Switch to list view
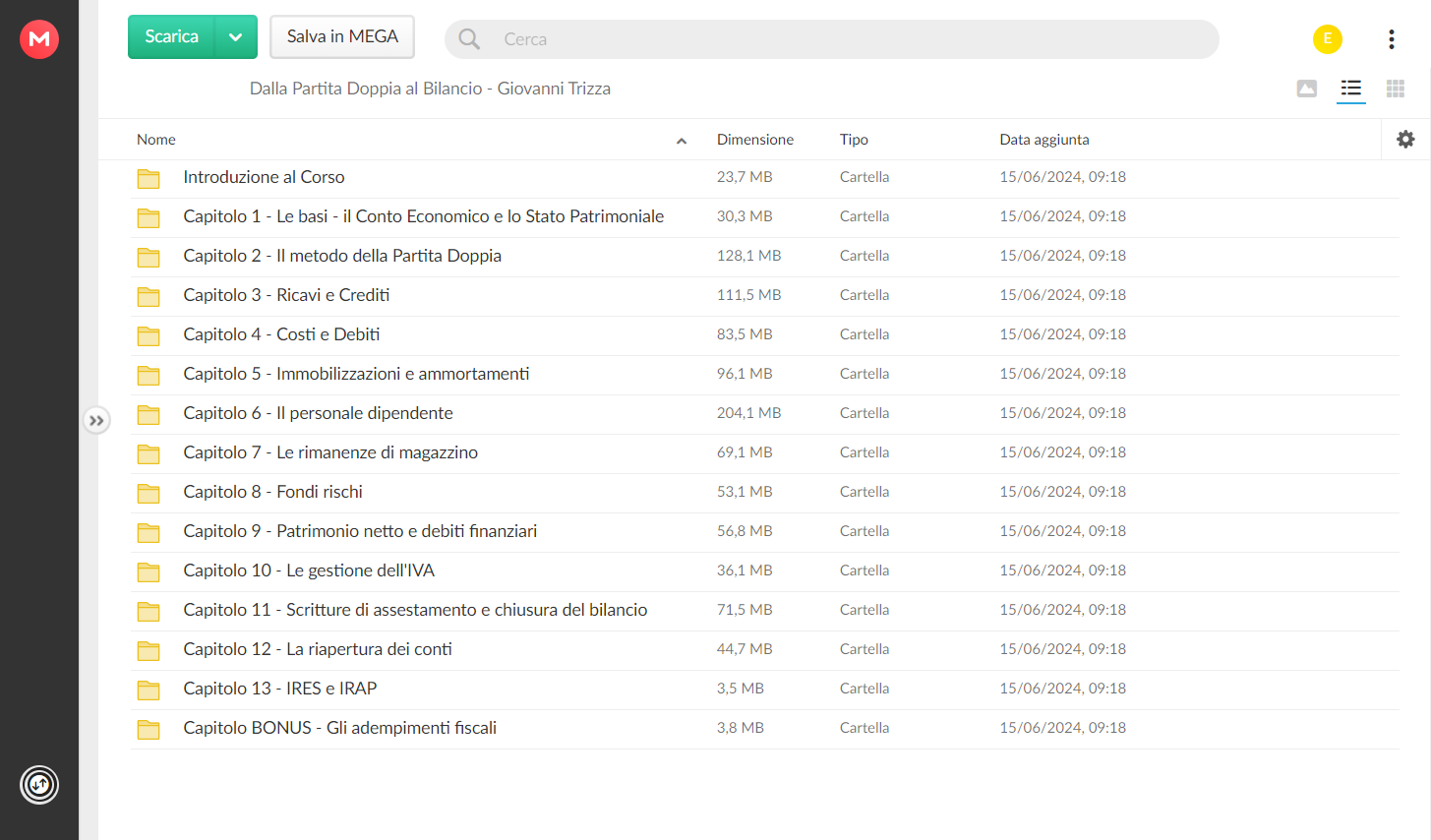The width and height of the screenshot is (1431, 840). coord(1351,89)
